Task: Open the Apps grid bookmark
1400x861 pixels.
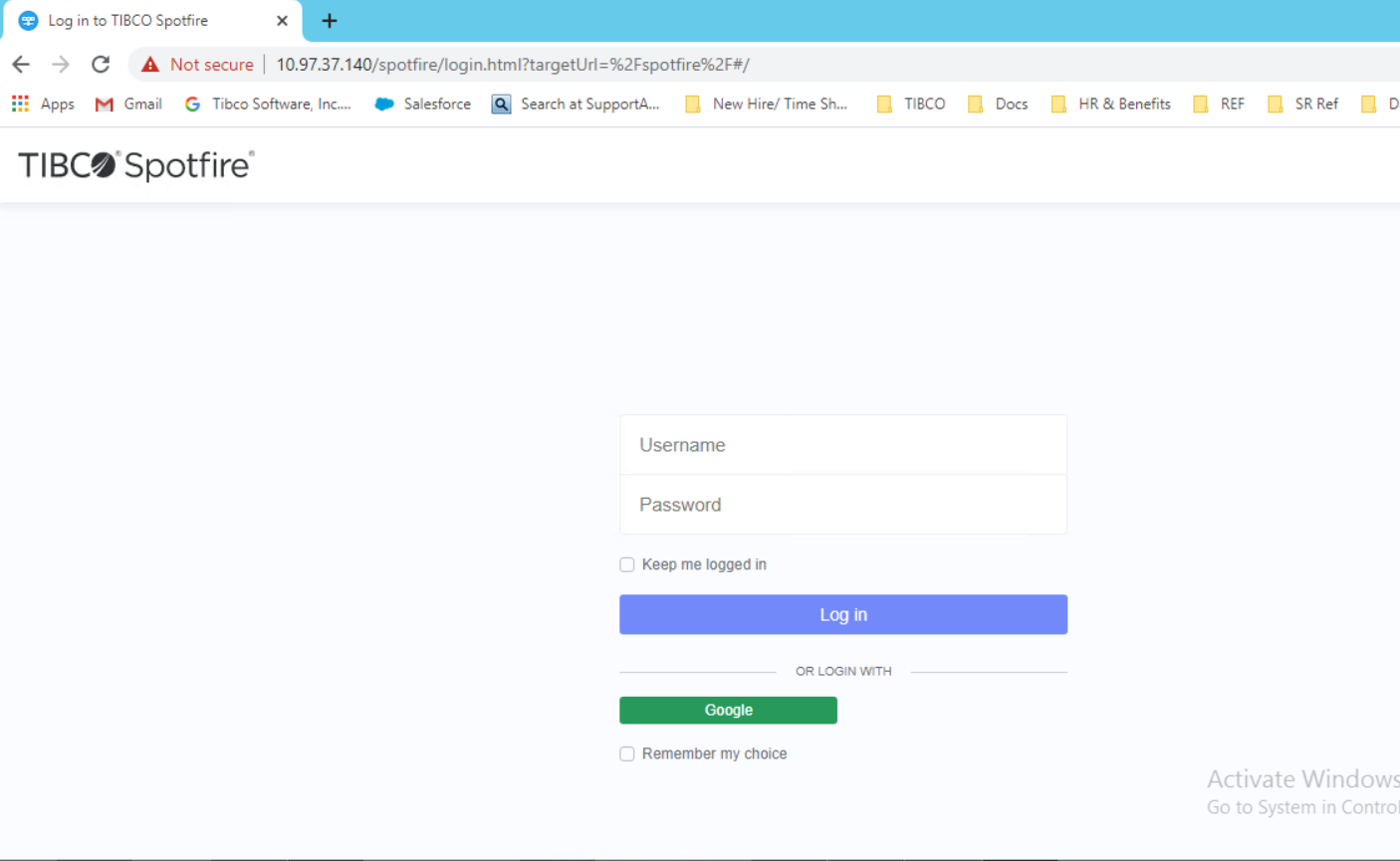Action: click(x=43, y=104)
